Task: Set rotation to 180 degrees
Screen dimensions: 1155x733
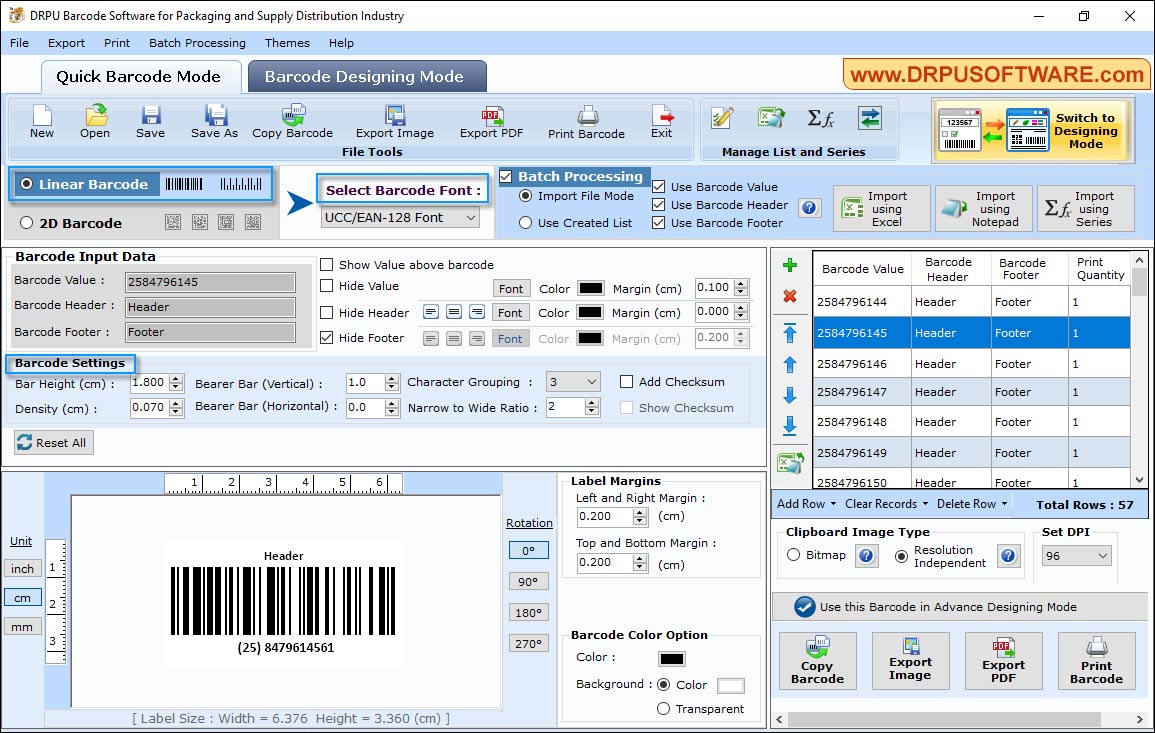Action: pyautogui.click(x=528, y=611)
